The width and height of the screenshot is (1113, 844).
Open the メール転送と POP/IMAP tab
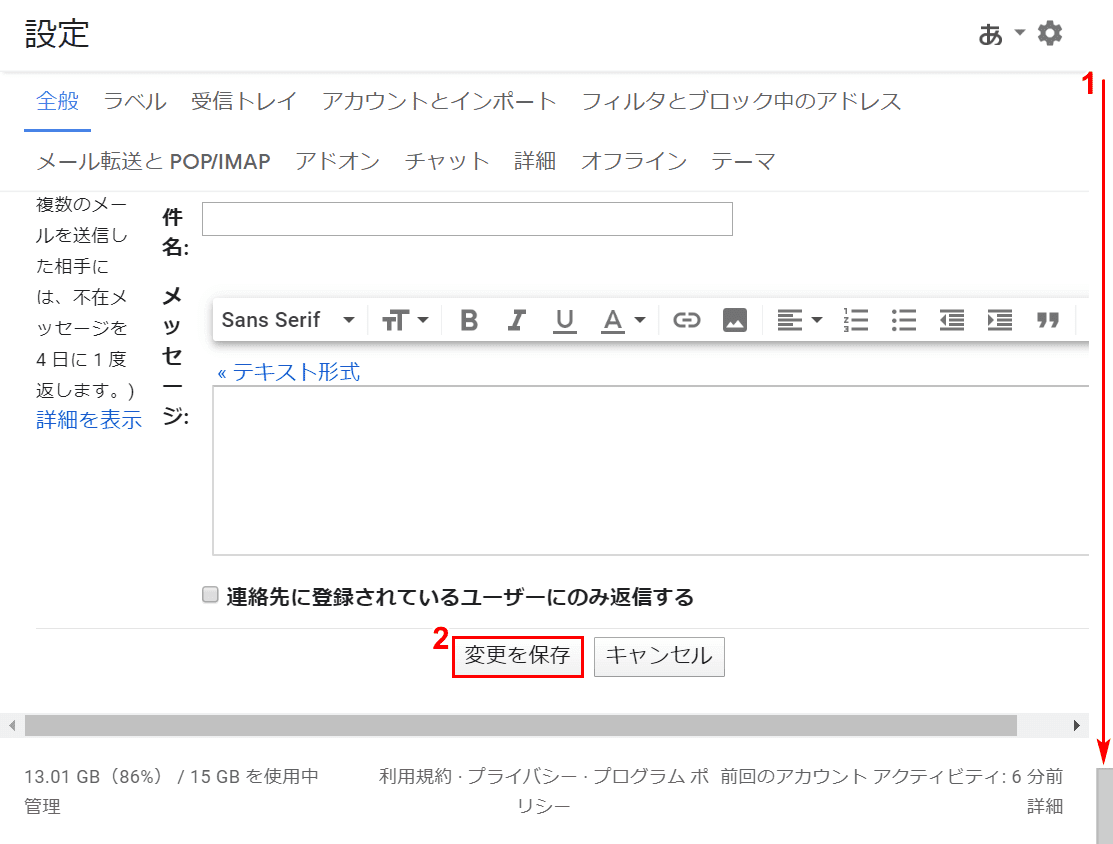(153, 161)
